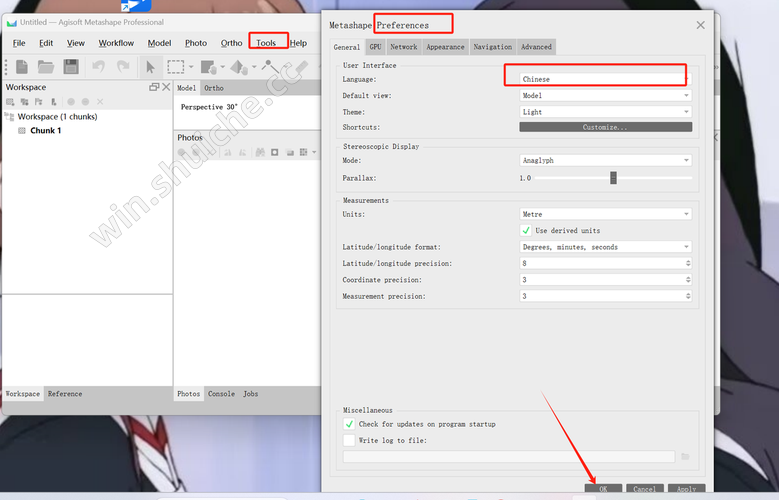
Task: Click the Enable Items circle icon in Workspace toolbar
Action: tap(71, 101)
